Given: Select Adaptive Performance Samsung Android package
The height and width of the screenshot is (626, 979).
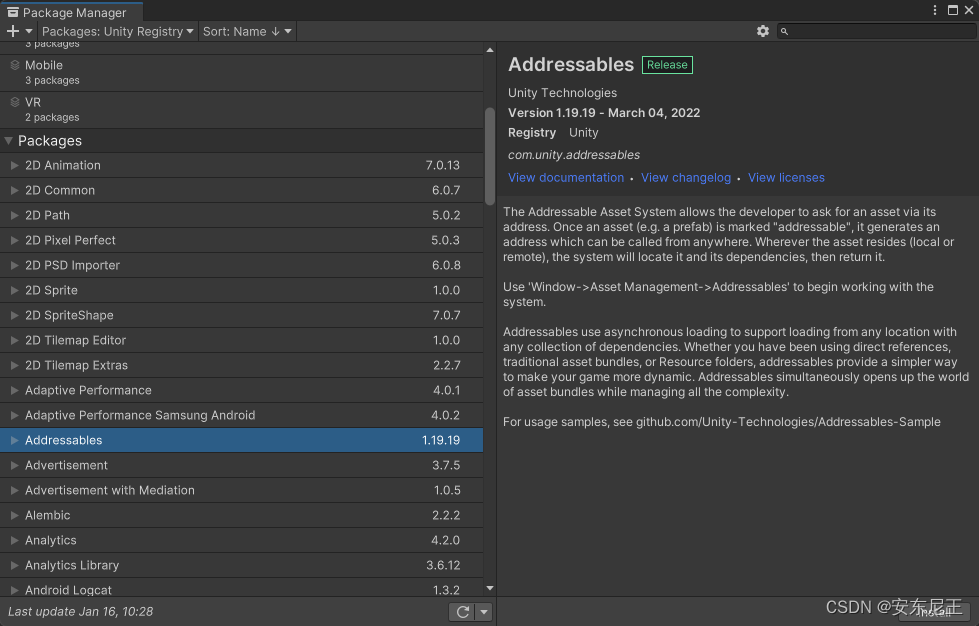Looking at the screenshot, I should pos(242,415).
